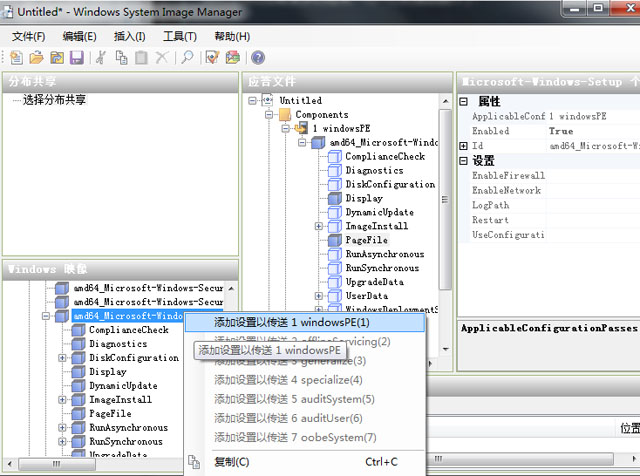This screenshot has width=640, height=476.
Task: Select DiskConfiguration in answer file tree
Action: [390, 184]
